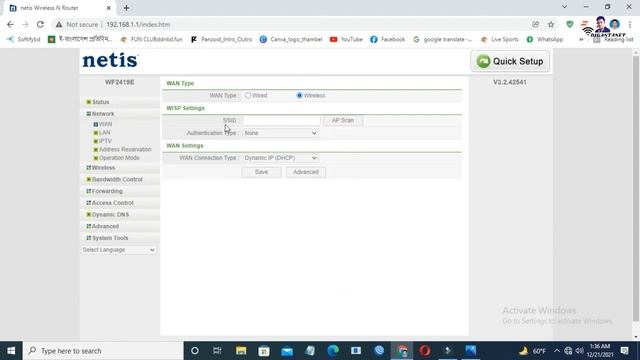
Task: Expand the Wireless menu section
Action: coord(103,168)
